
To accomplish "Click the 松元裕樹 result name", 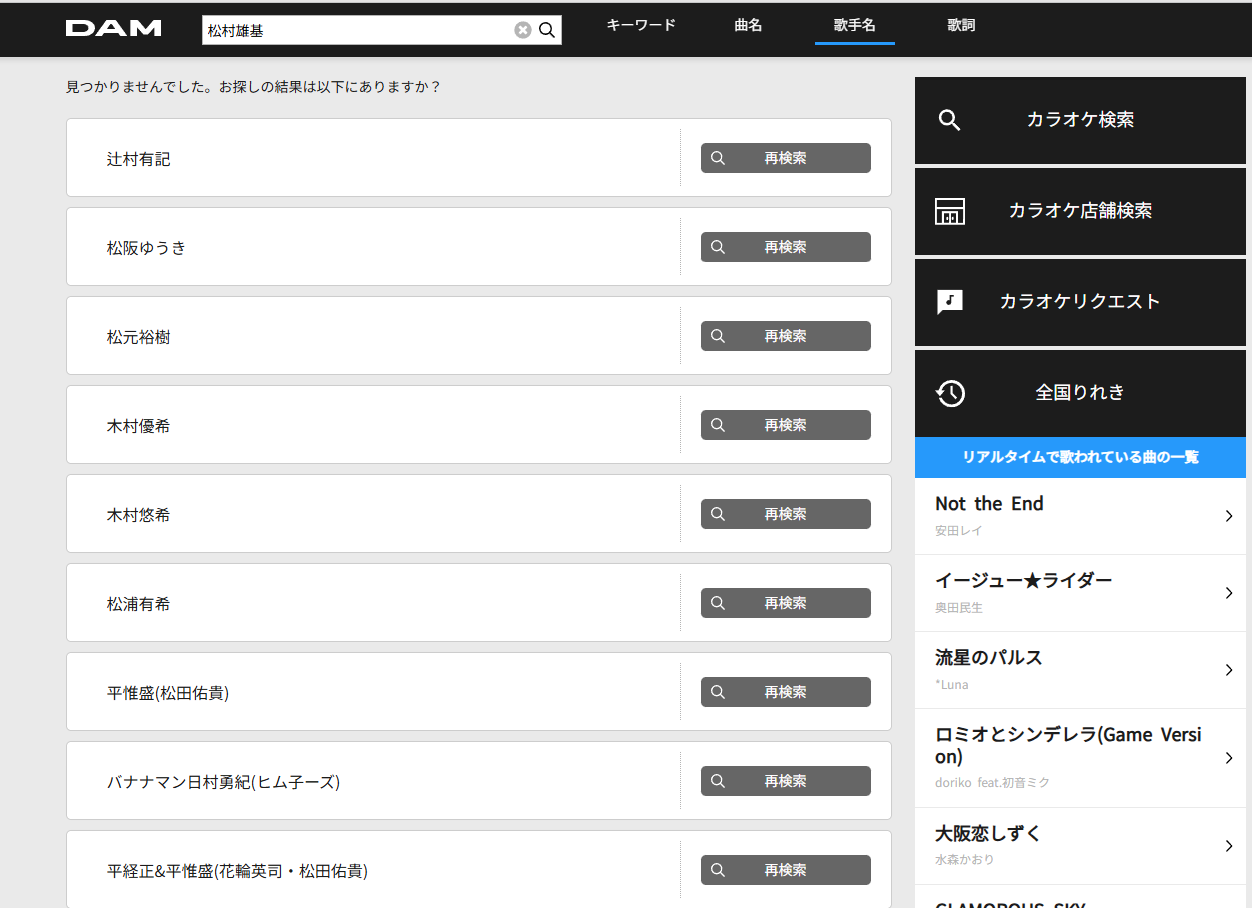I will [139, 337].
